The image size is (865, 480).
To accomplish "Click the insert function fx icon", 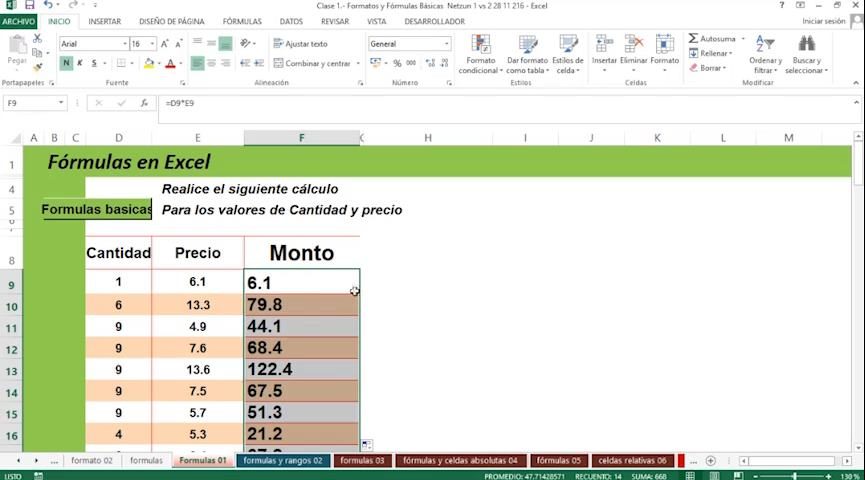I will point(144,103).
